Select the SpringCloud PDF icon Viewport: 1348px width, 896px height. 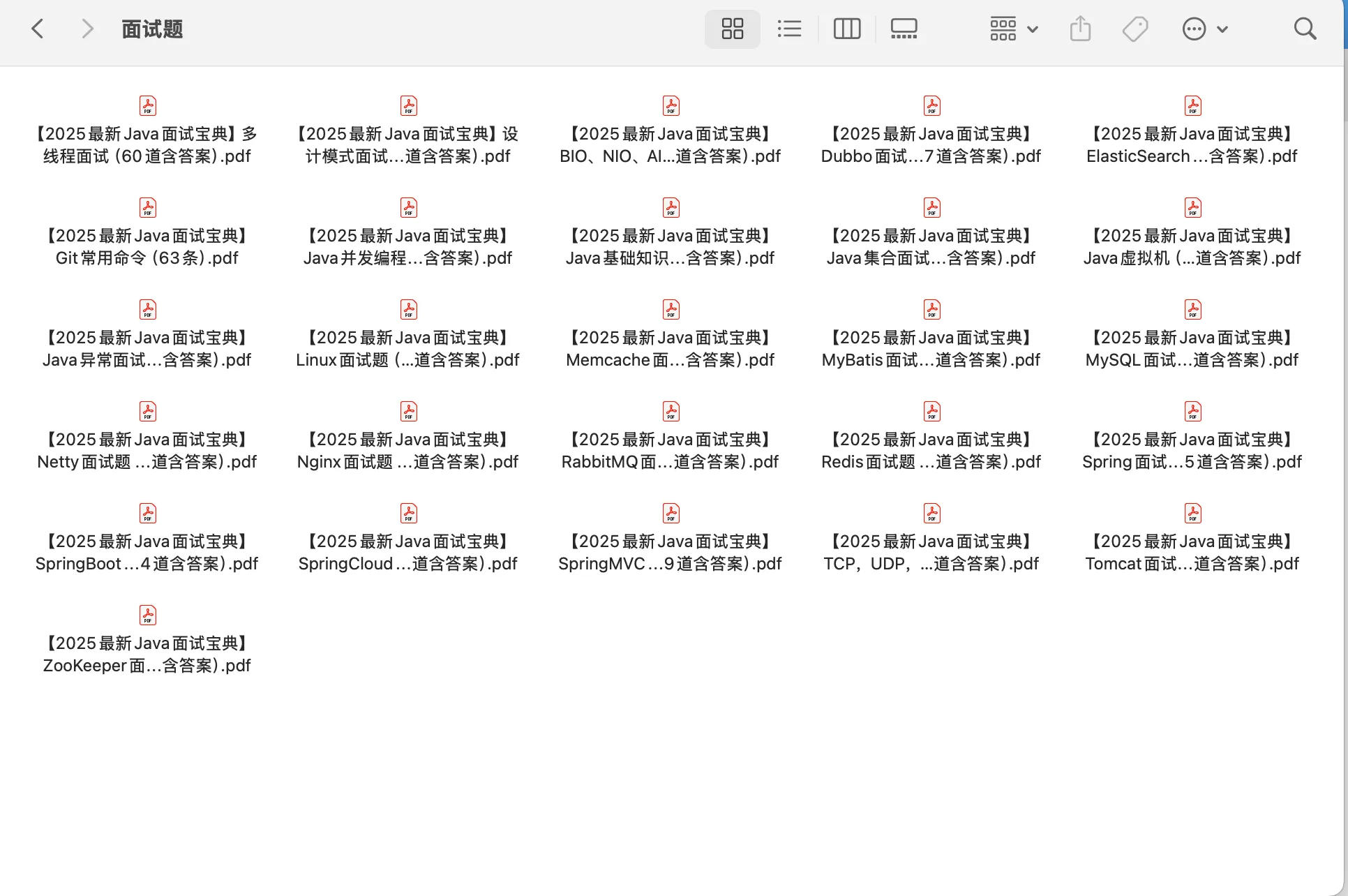(x=409, y=513)
